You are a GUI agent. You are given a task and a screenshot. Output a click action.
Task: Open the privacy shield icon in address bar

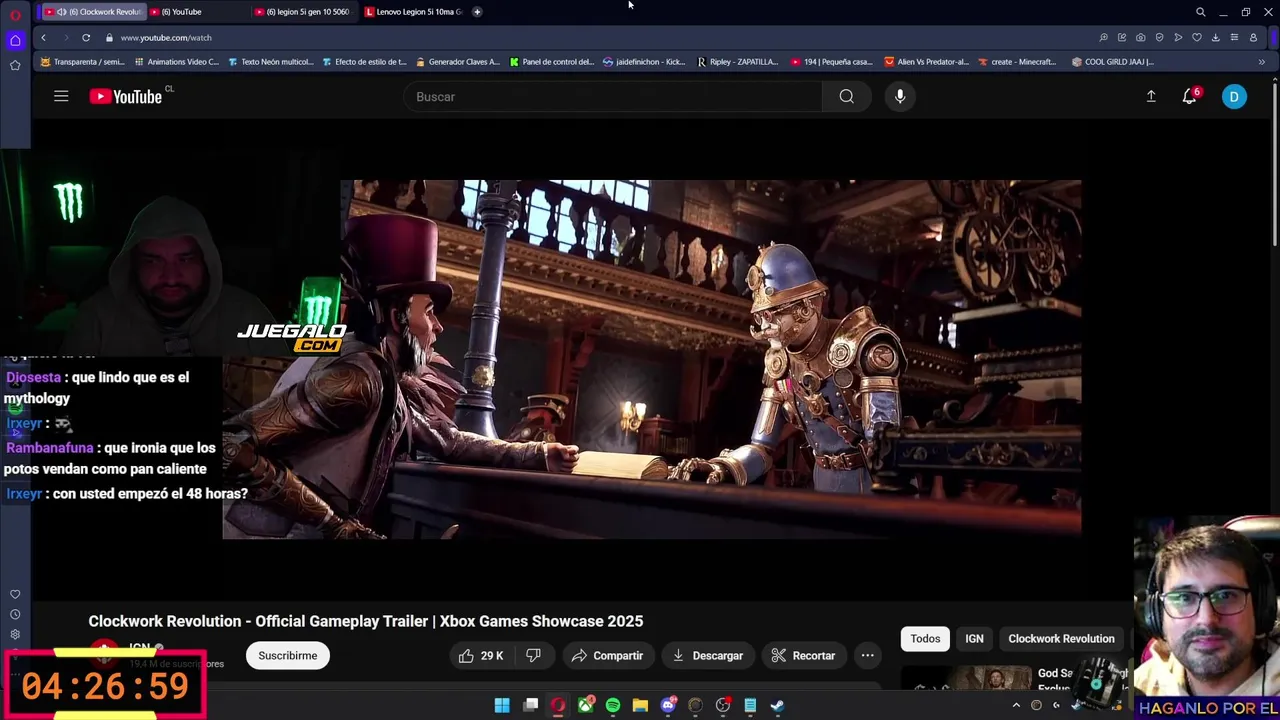coord(1159,37)
